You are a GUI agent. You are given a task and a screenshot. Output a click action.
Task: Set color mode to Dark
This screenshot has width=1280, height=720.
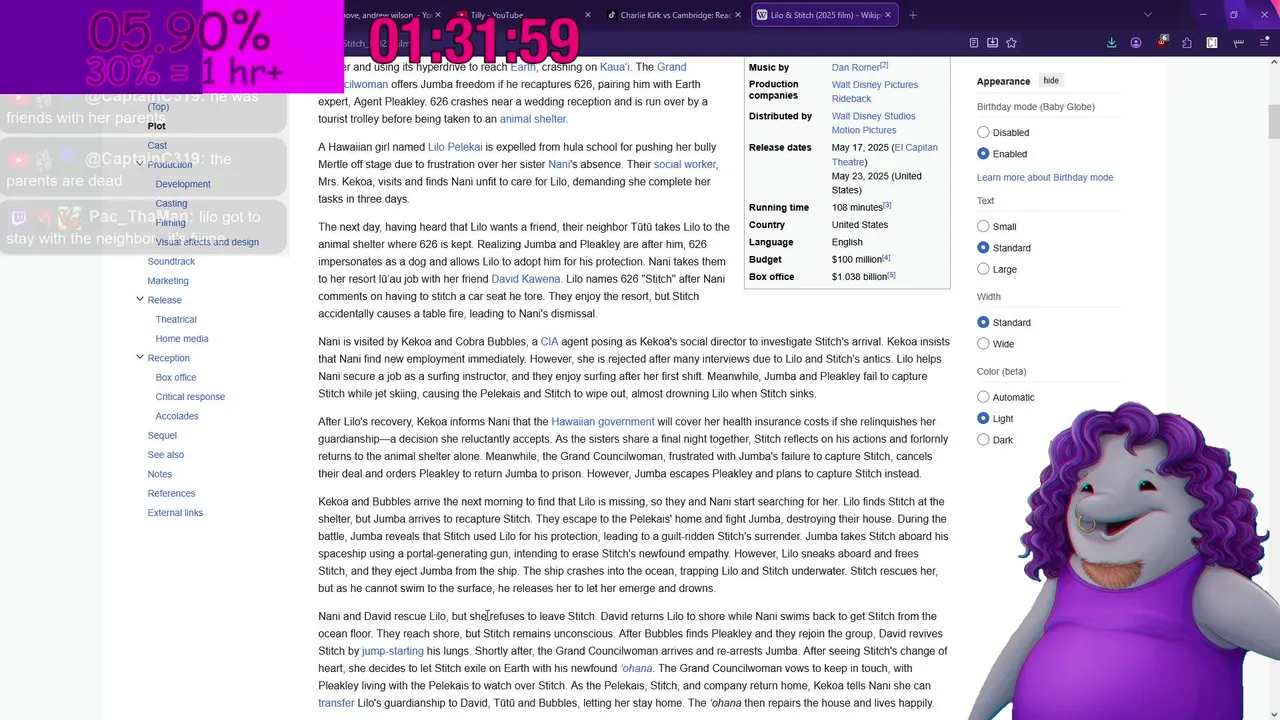pos(983,440)
